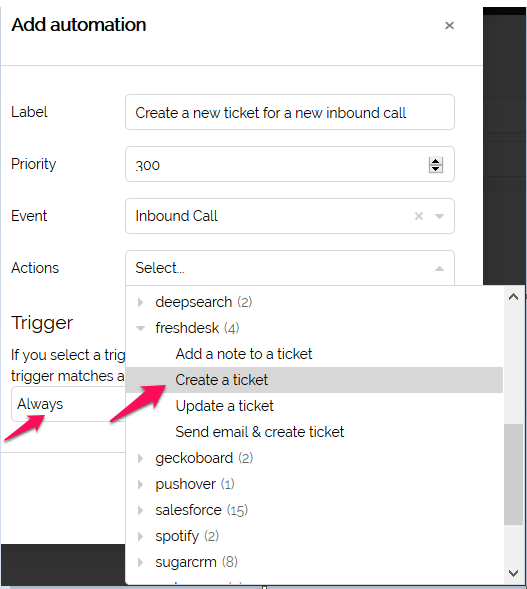Click the scrollbar down arrow
Image resolution: width=527 pixels, height=589 pixels.
(513, 573)
